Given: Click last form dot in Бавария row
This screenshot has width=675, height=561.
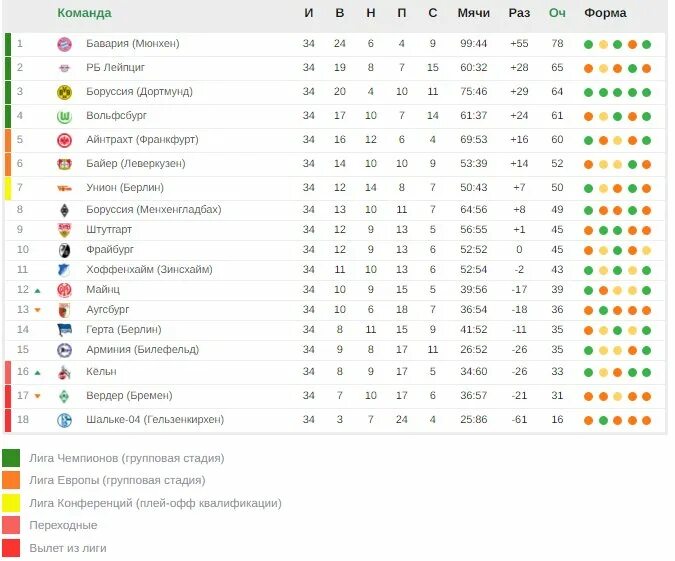Looking at the screenshot, I should point(647,44).
